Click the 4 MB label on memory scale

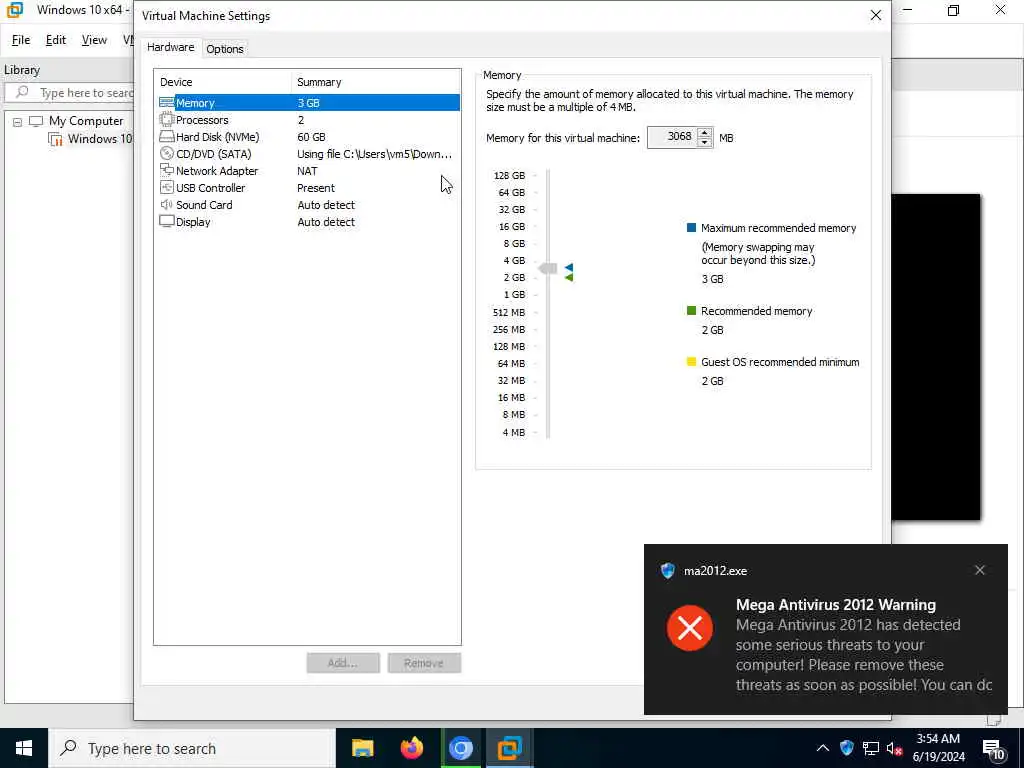(x=513, y=432)
